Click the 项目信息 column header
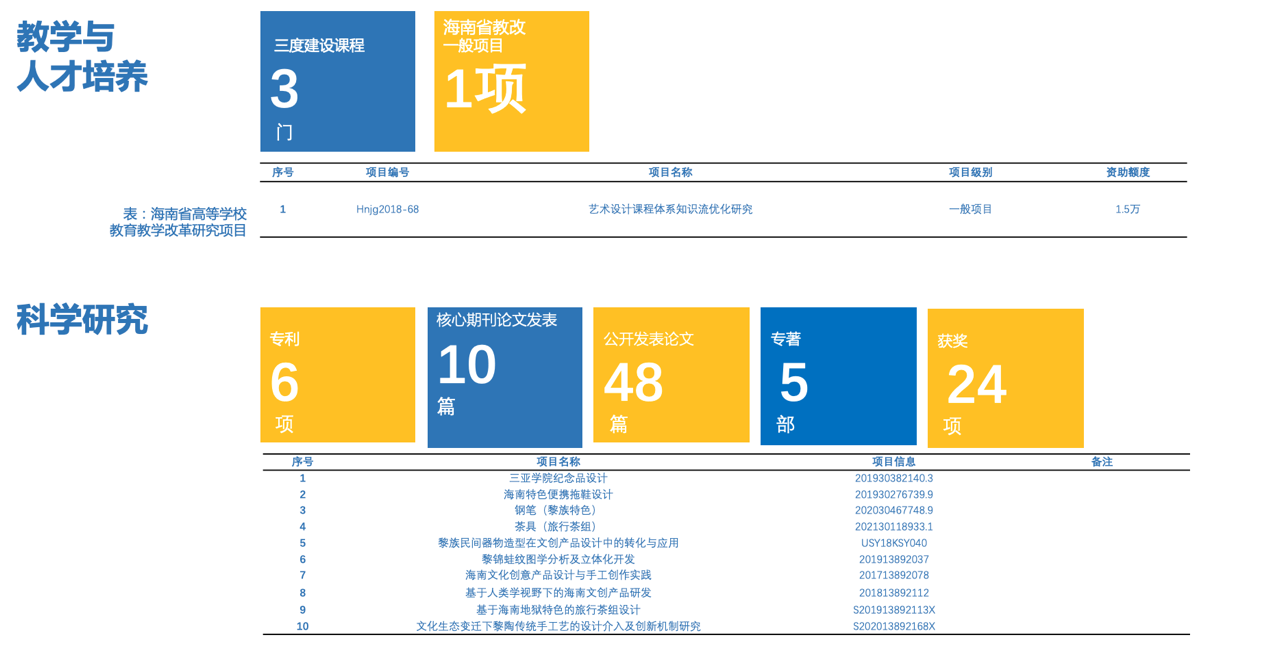 point(893,462)
